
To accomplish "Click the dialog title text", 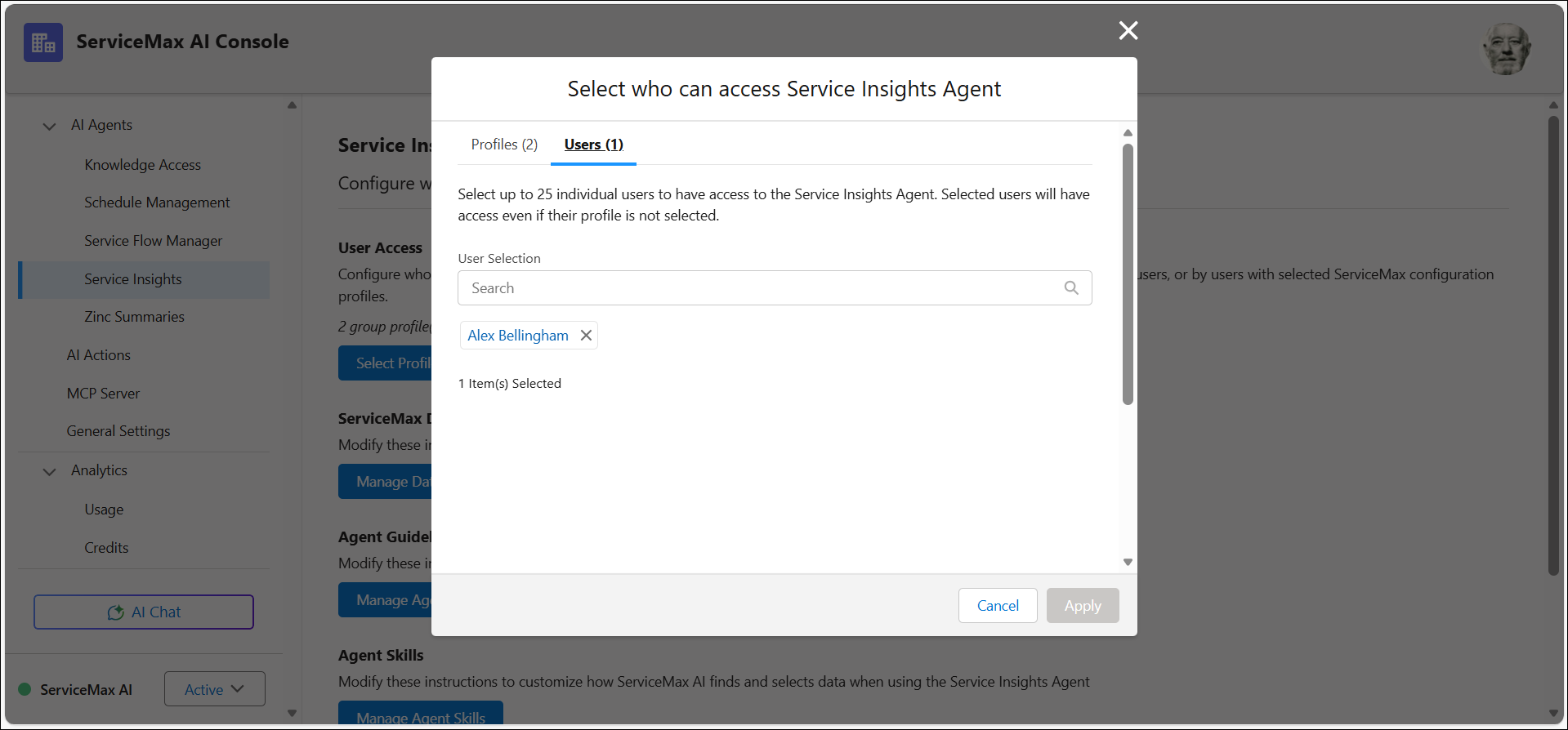I will [x=784, y=89].
